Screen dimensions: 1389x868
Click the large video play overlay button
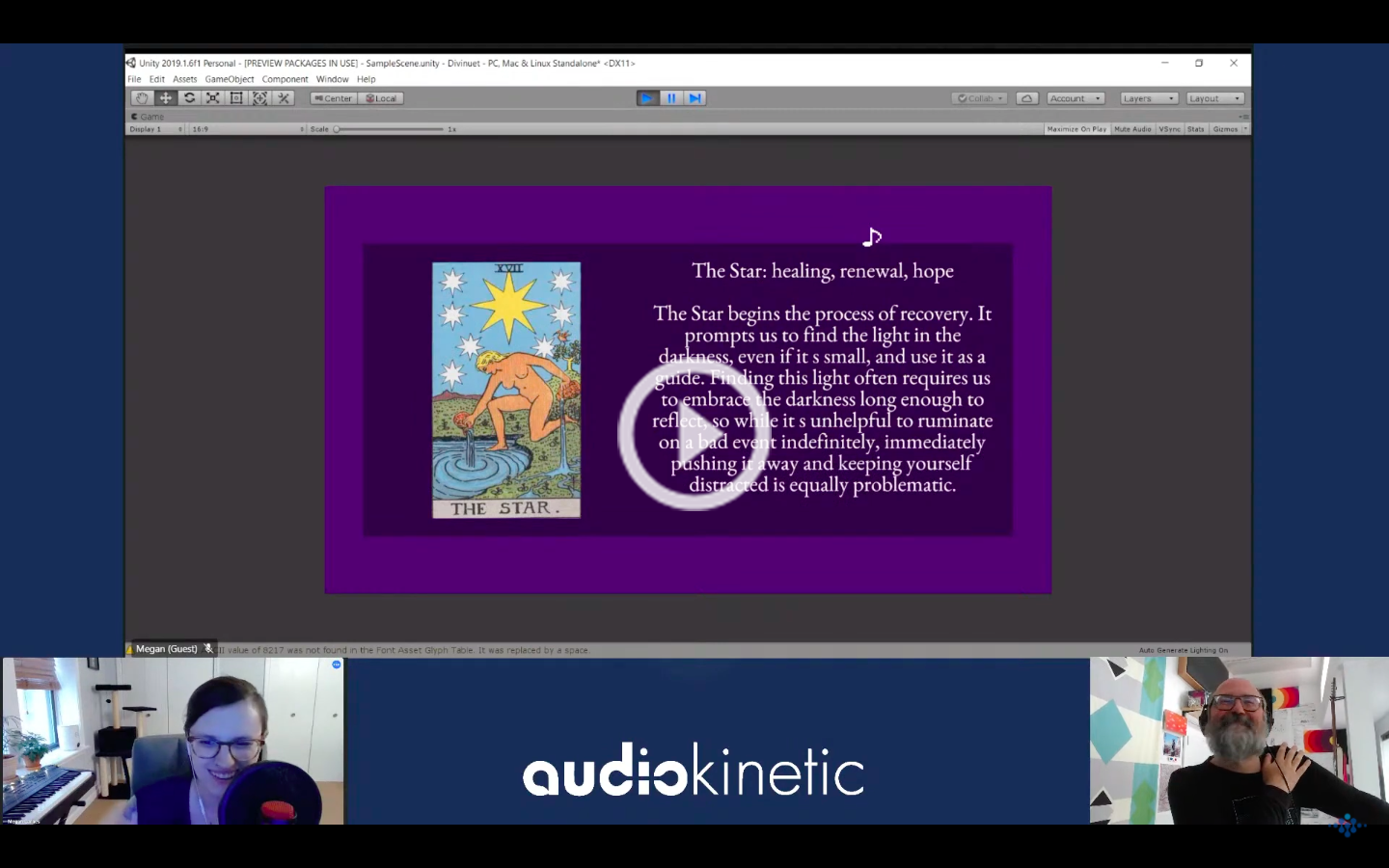pyautogui.click(x=693, y=434)
